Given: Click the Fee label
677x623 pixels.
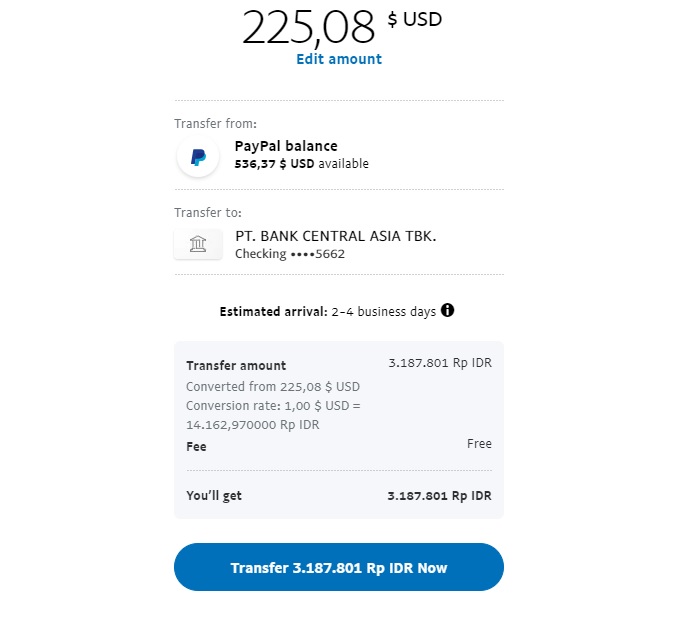Looking at the screenshot, I should point(196,447).
